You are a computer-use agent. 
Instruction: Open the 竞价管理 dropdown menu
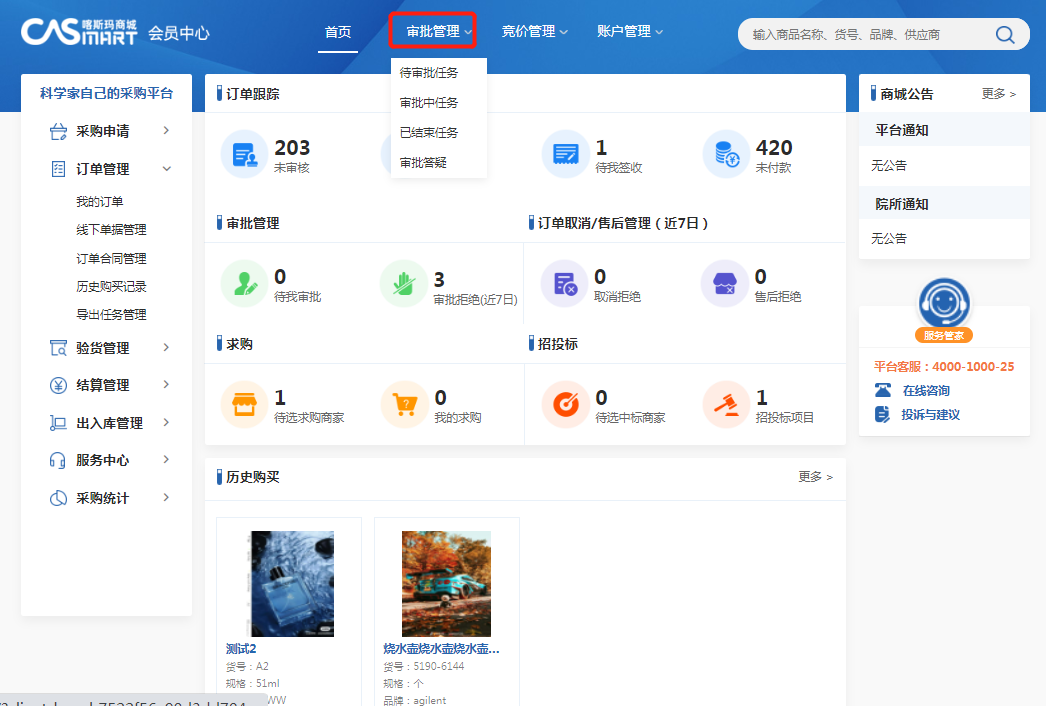click(535, 32)
